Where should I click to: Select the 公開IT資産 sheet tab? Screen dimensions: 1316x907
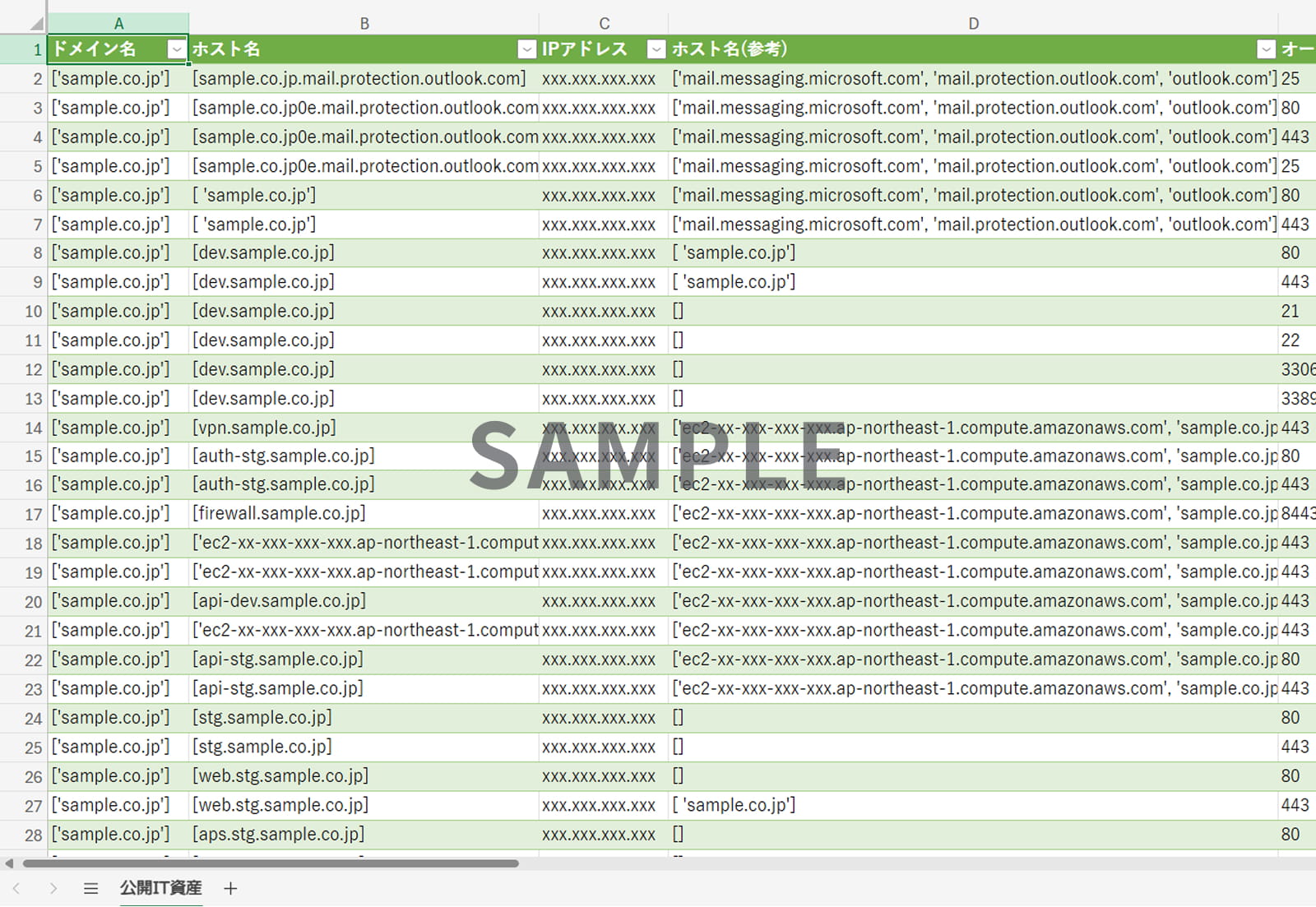[161, 888]
